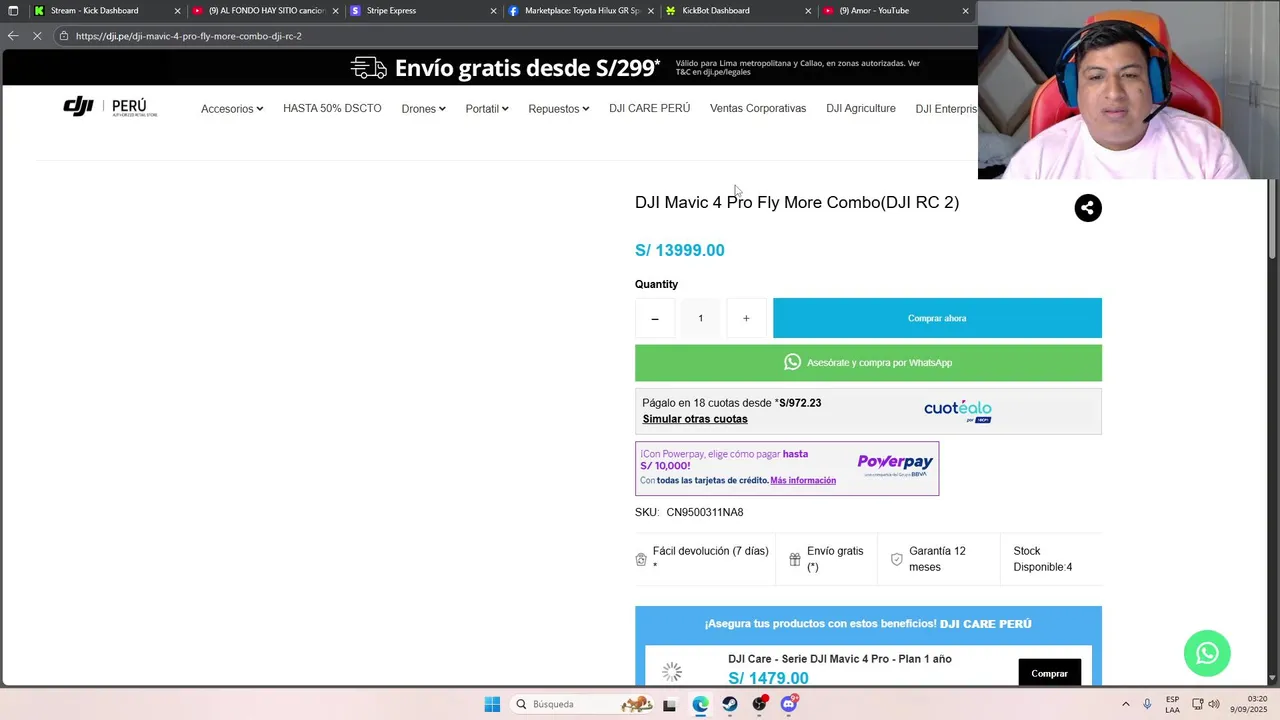Open the volume tray icon
The image size is (1280, 720).
1215,704
